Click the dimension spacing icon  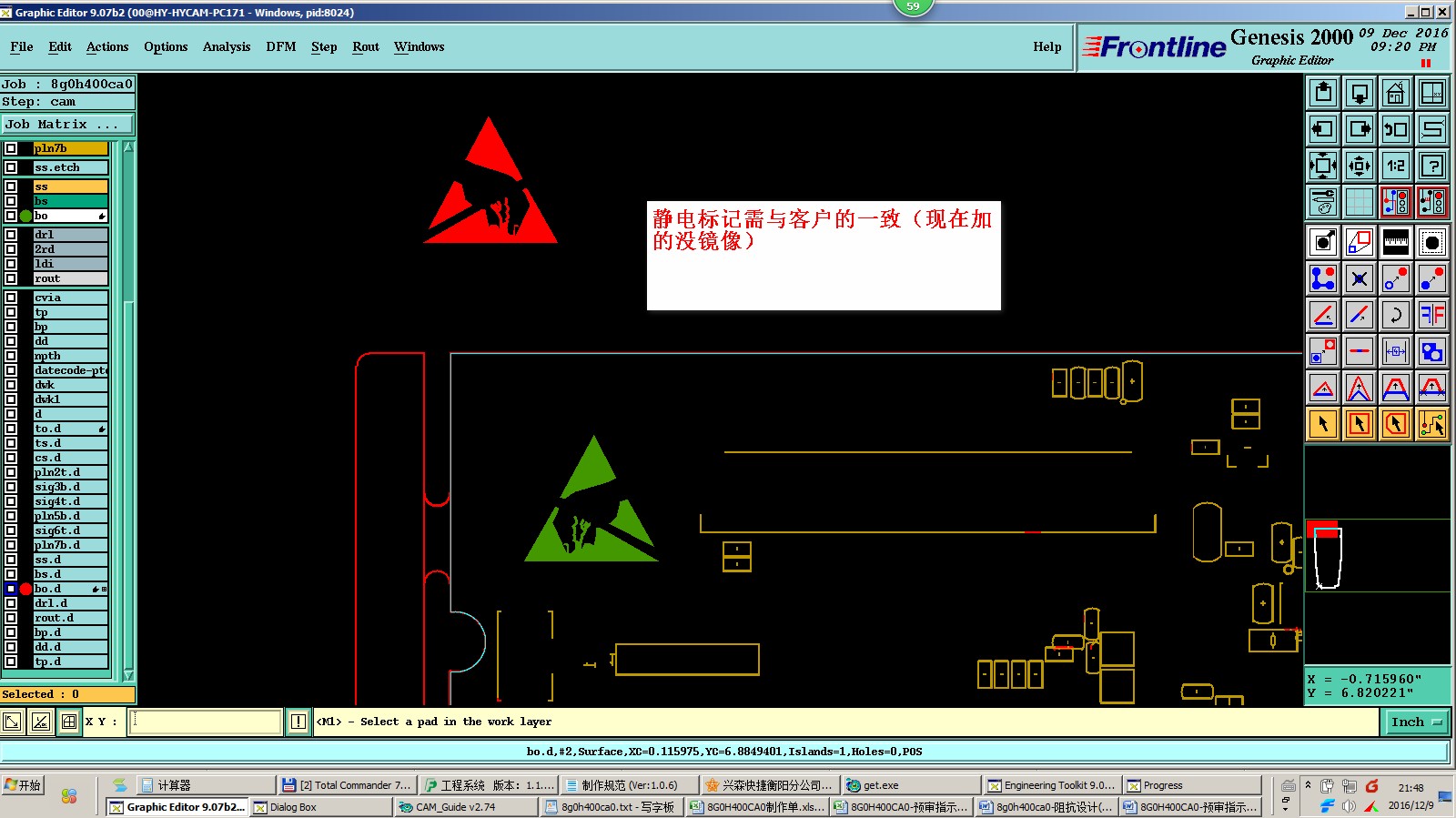click(1396, 351)
